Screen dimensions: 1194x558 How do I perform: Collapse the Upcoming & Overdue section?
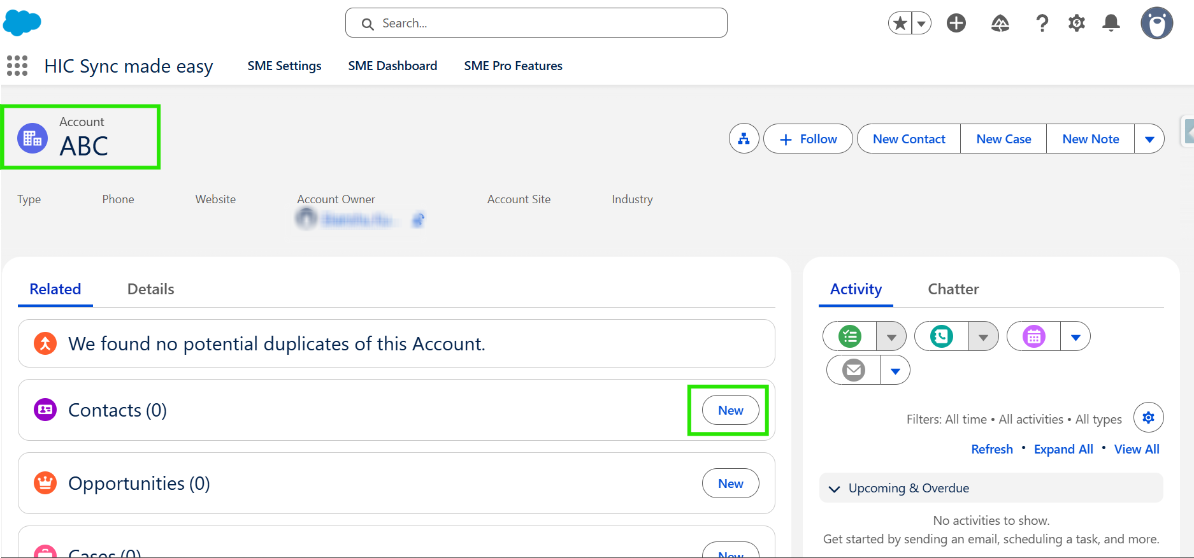835,488
